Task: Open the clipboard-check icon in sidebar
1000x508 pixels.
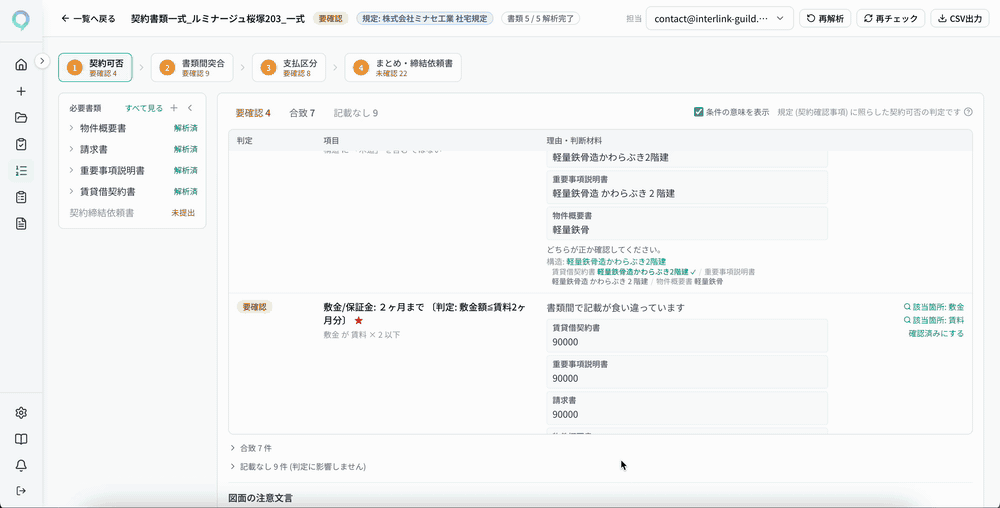Action: [x=21, y=144]
